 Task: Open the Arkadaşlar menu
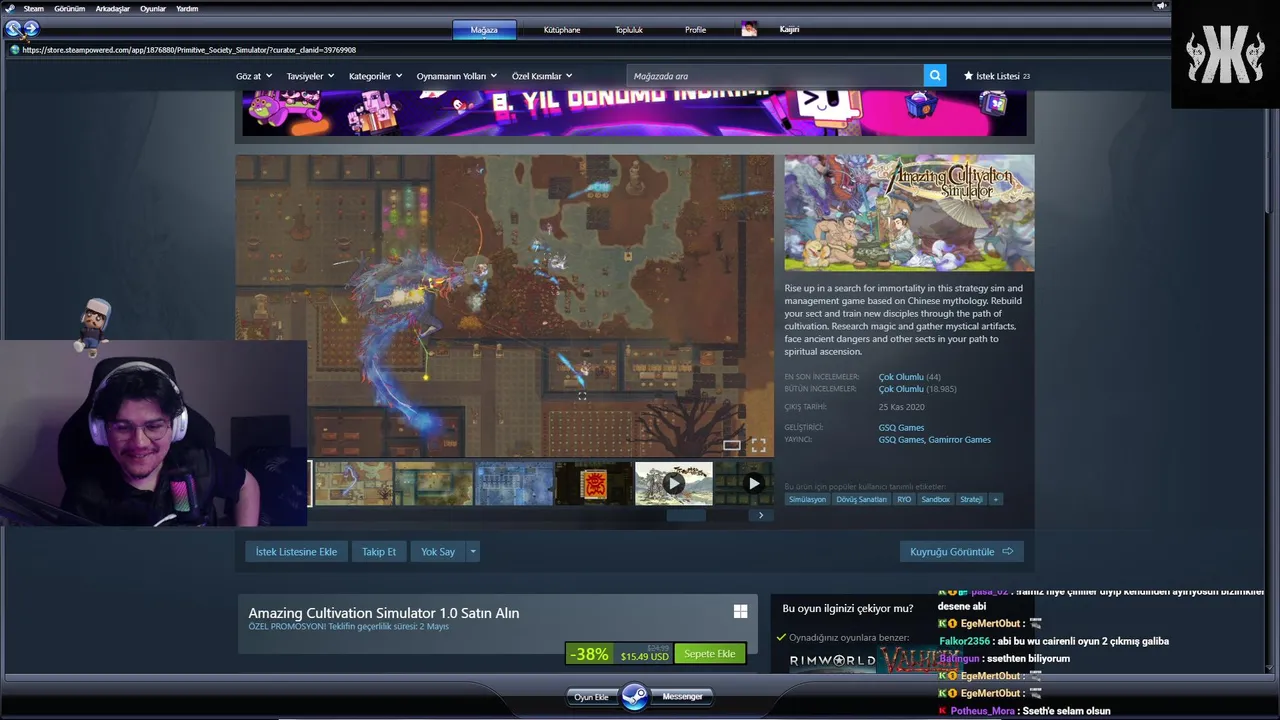point(113,8)
